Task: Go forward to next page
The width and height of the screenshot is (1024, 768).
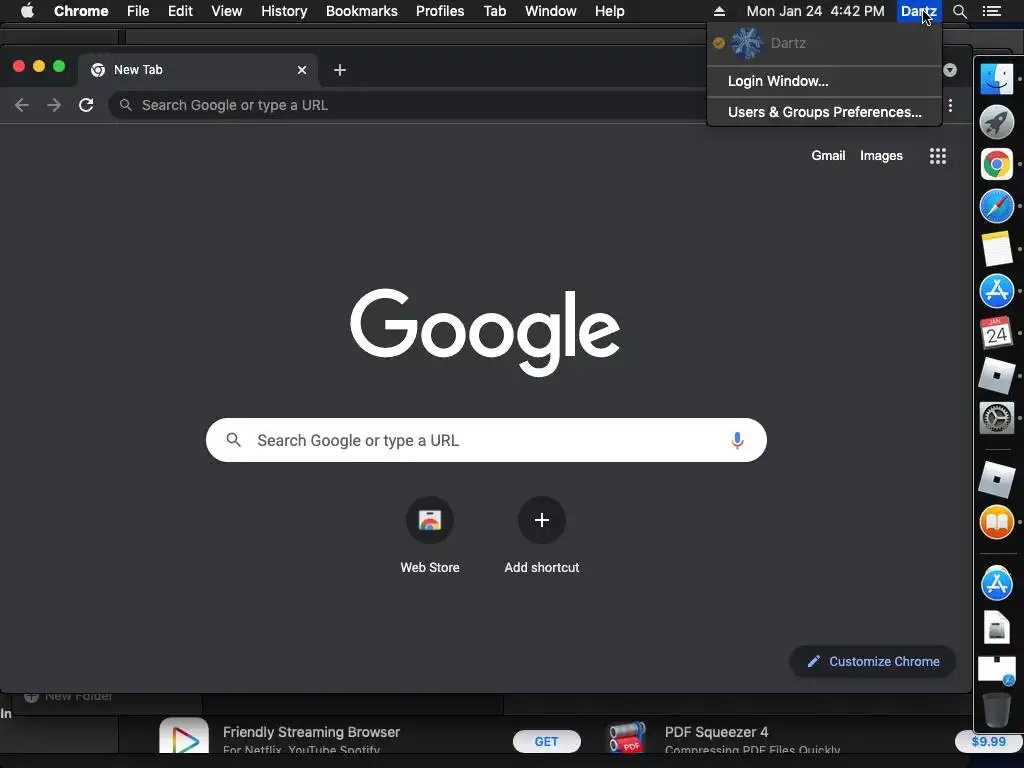Action: (54, 105)
